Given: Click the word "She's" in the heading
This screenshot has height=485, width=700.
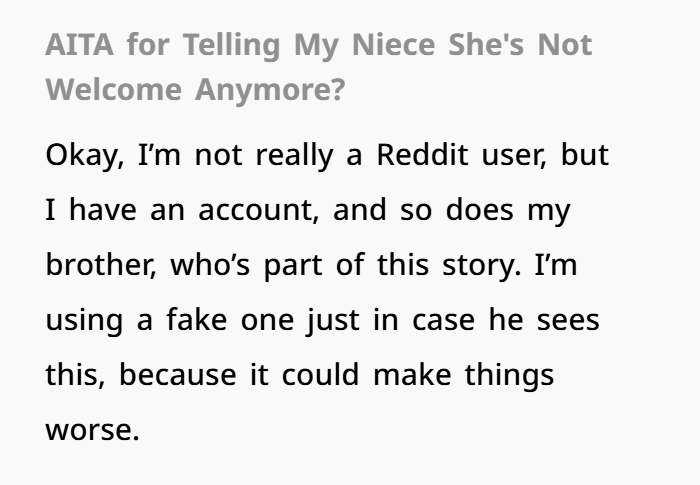Looking at the screenshot, I should coord(486,45).
